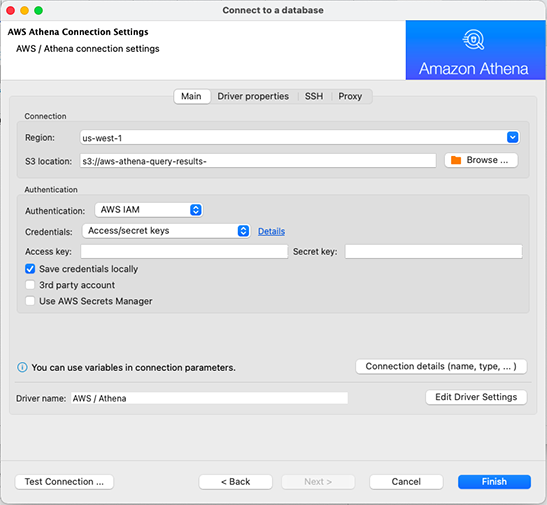
Task: Enable the 3rd party account checkbox
Action: 30,285
